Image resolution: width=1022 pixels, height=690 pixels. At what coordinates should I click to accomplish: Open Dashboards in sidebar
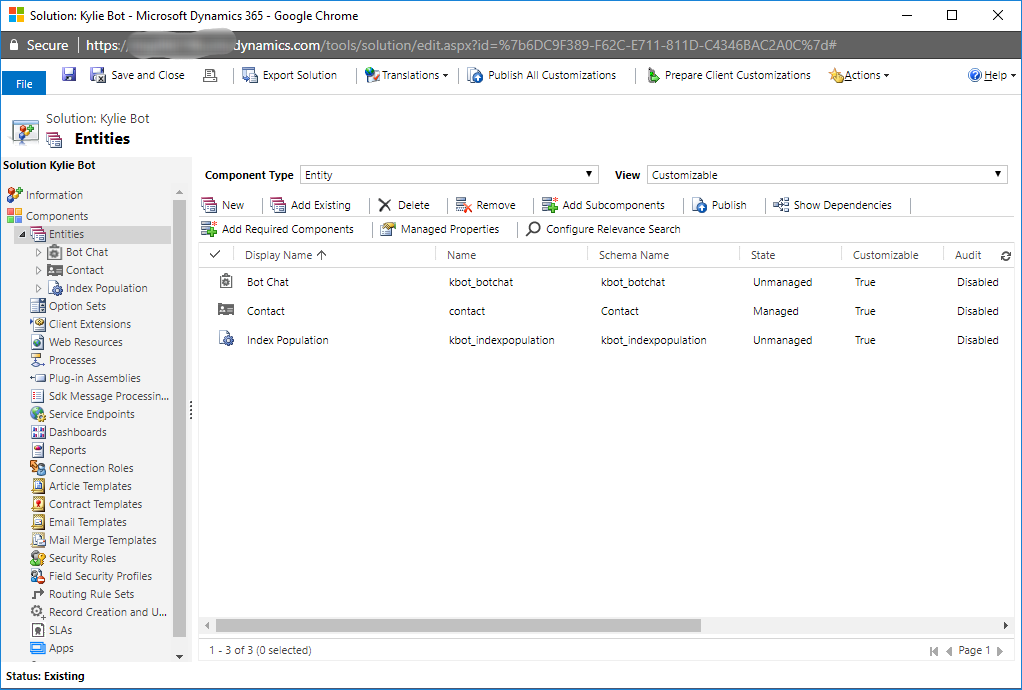coord(68,432)
